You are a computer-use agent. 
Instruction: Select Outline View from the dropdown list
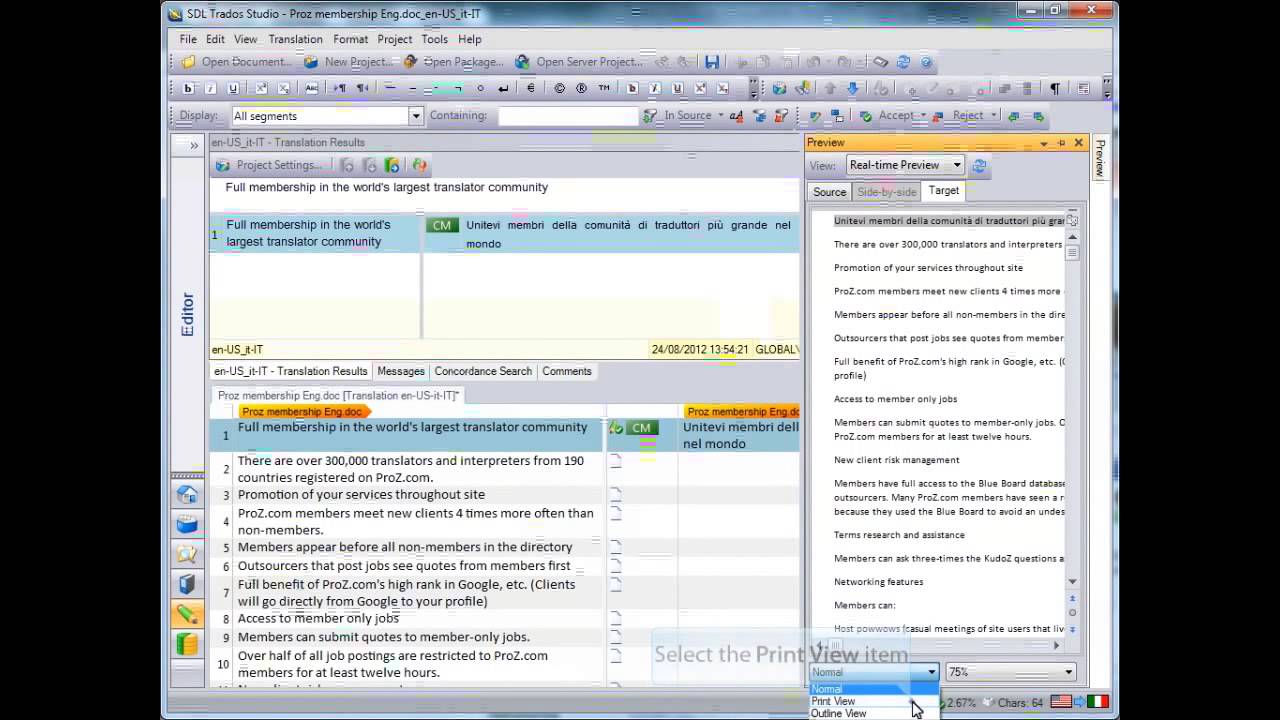tap(874, 713)
